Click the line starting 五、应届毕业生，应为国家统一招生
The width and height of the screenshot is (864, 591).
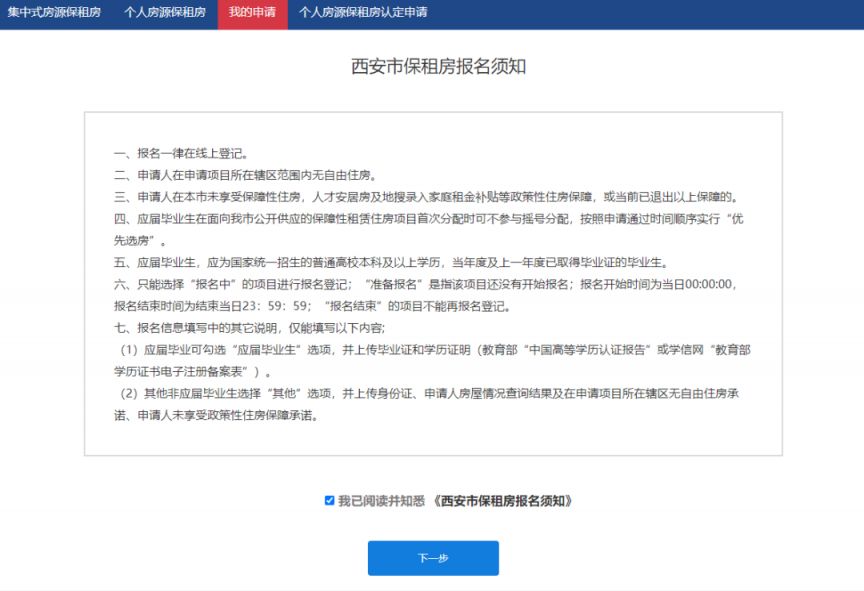tap(391, 263)
